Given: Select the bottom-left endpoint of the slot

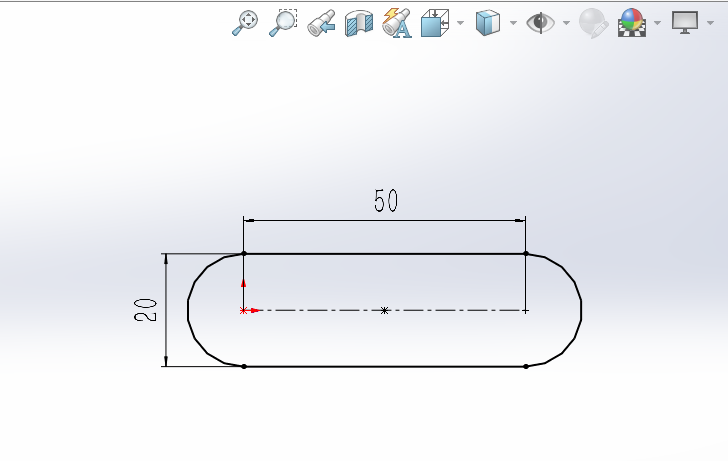Looking at the screenshot, I should click(244, 367).
